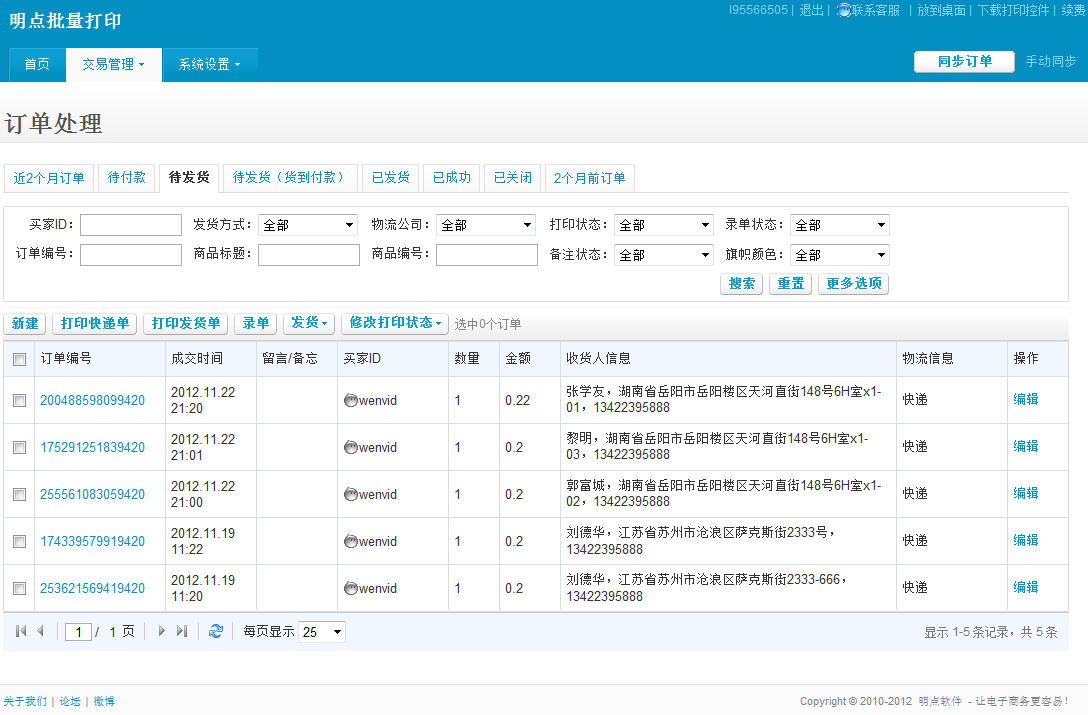
Task: Jump to last page of orders
Action: pos(182,631)
